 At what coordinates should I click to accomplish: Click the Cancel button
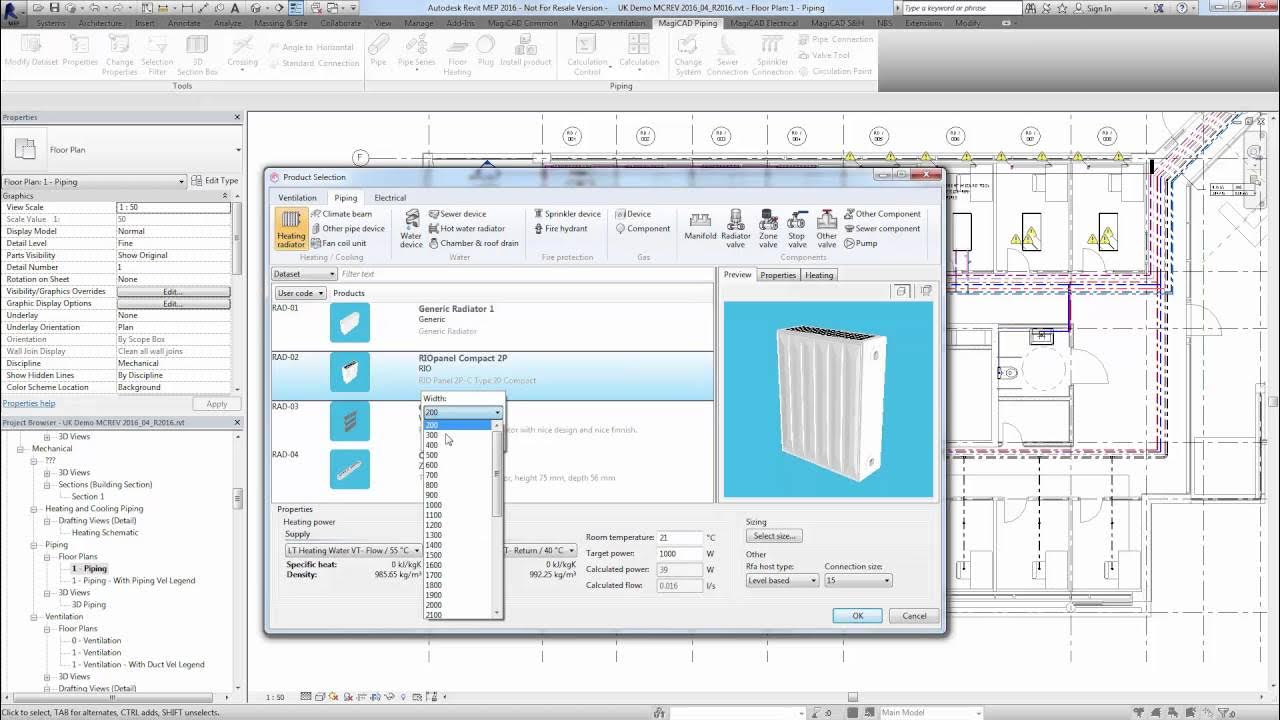915,616
